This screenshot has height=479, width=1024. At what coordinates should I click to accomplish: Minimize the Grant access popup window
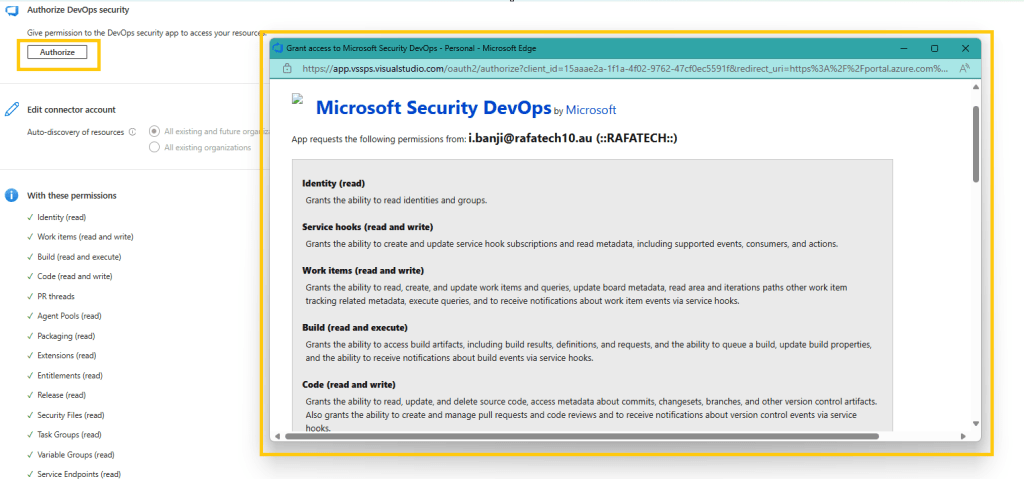tap(903, 48)
